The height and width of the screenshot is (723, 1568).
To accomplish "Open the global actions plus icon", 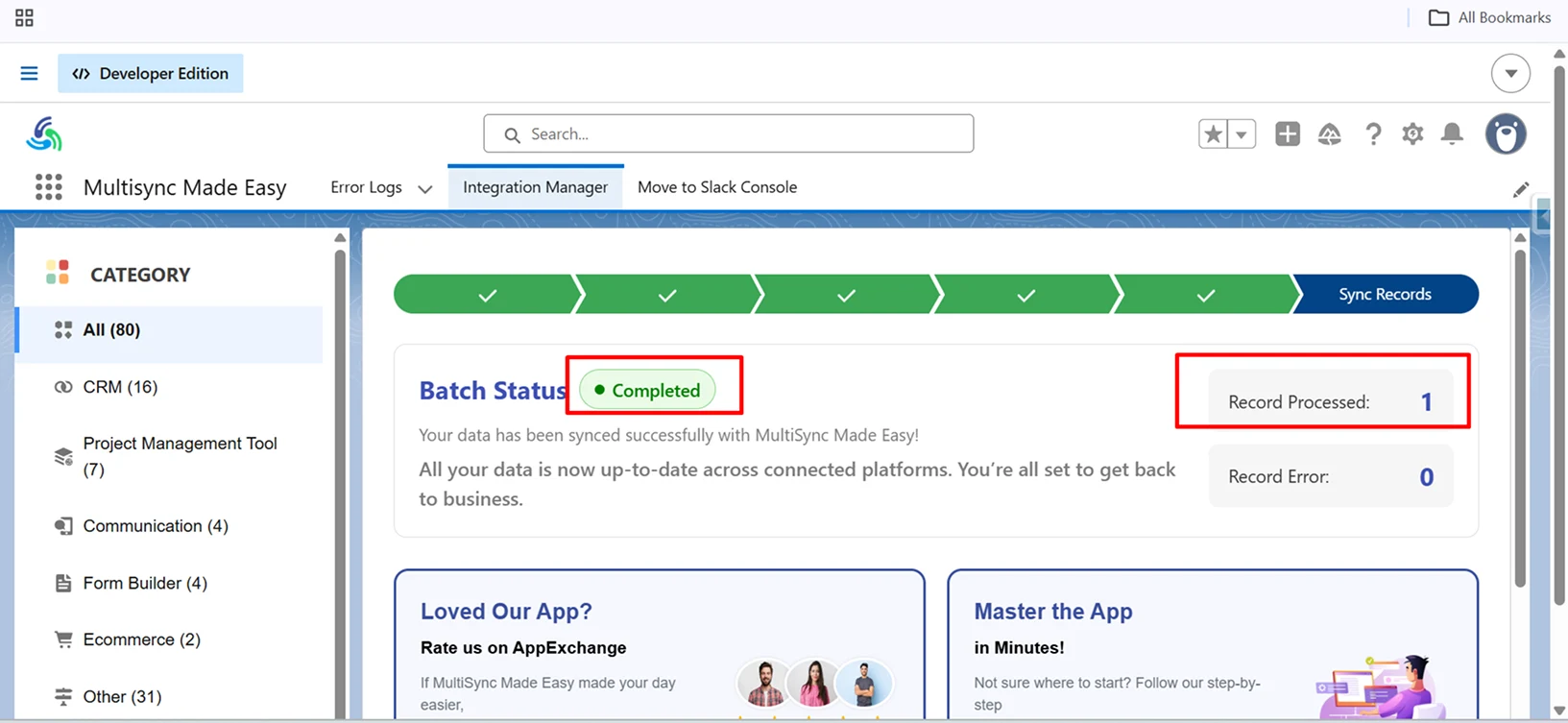I will click(1288, 133).
